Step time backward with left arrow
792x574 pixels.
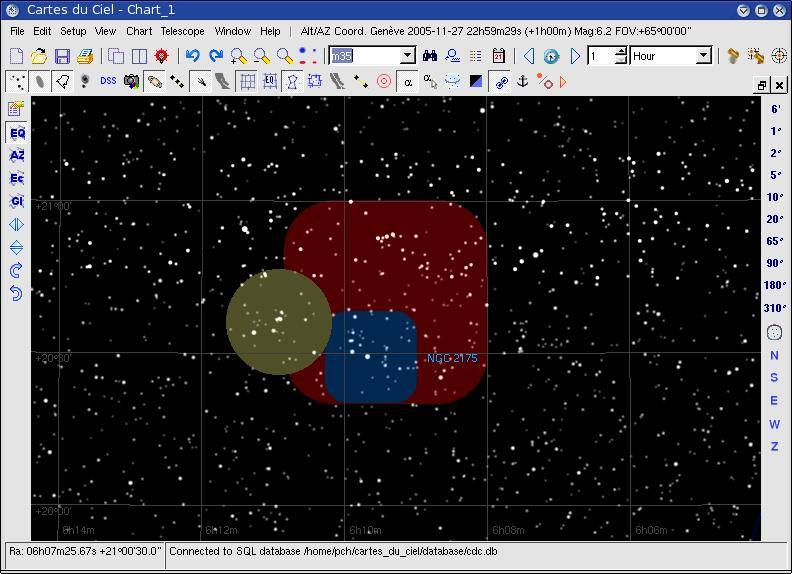click(x=529, y=56)
